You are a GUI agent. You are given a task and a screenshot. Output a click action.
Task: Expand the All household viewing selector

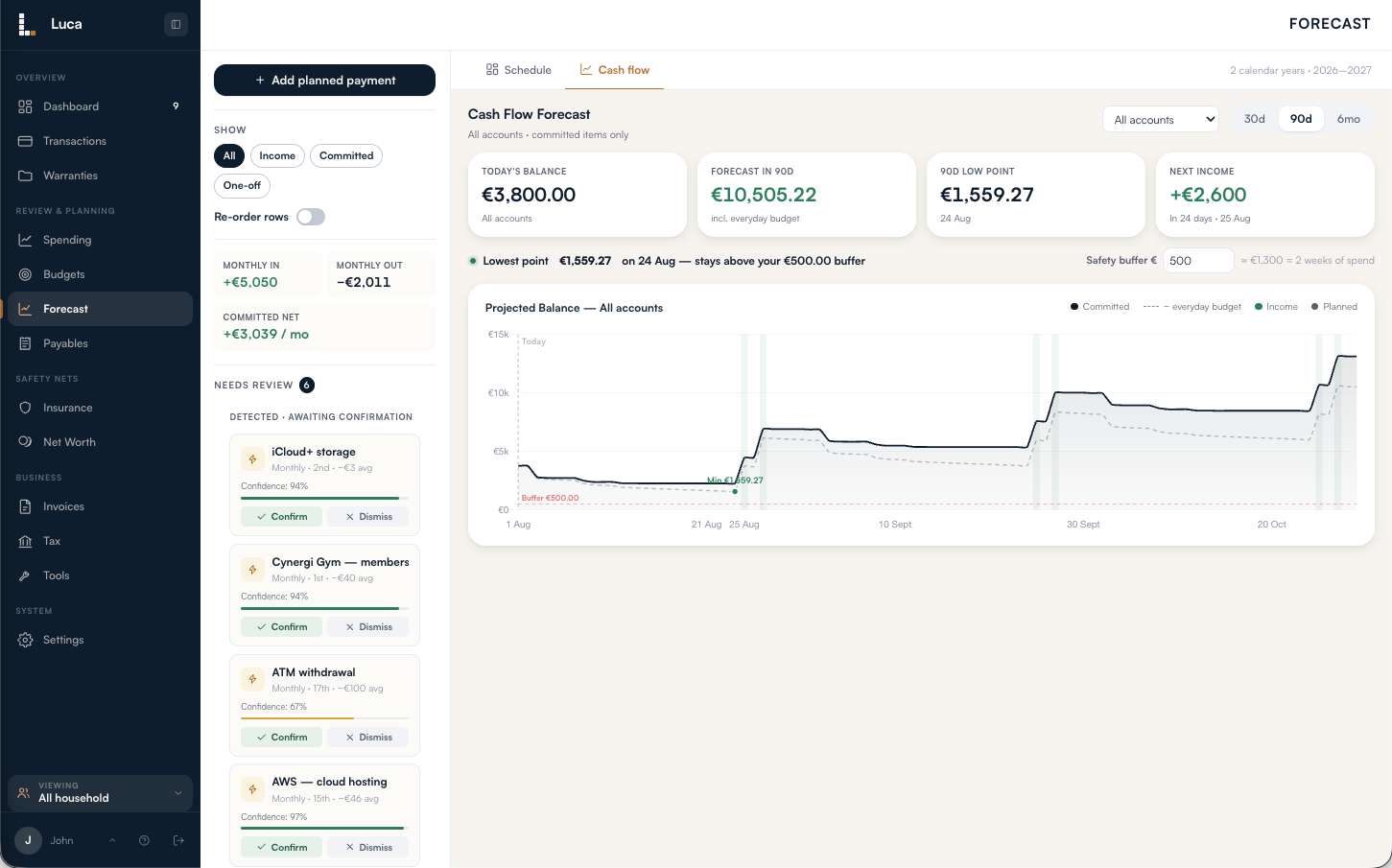pos(100,793)
